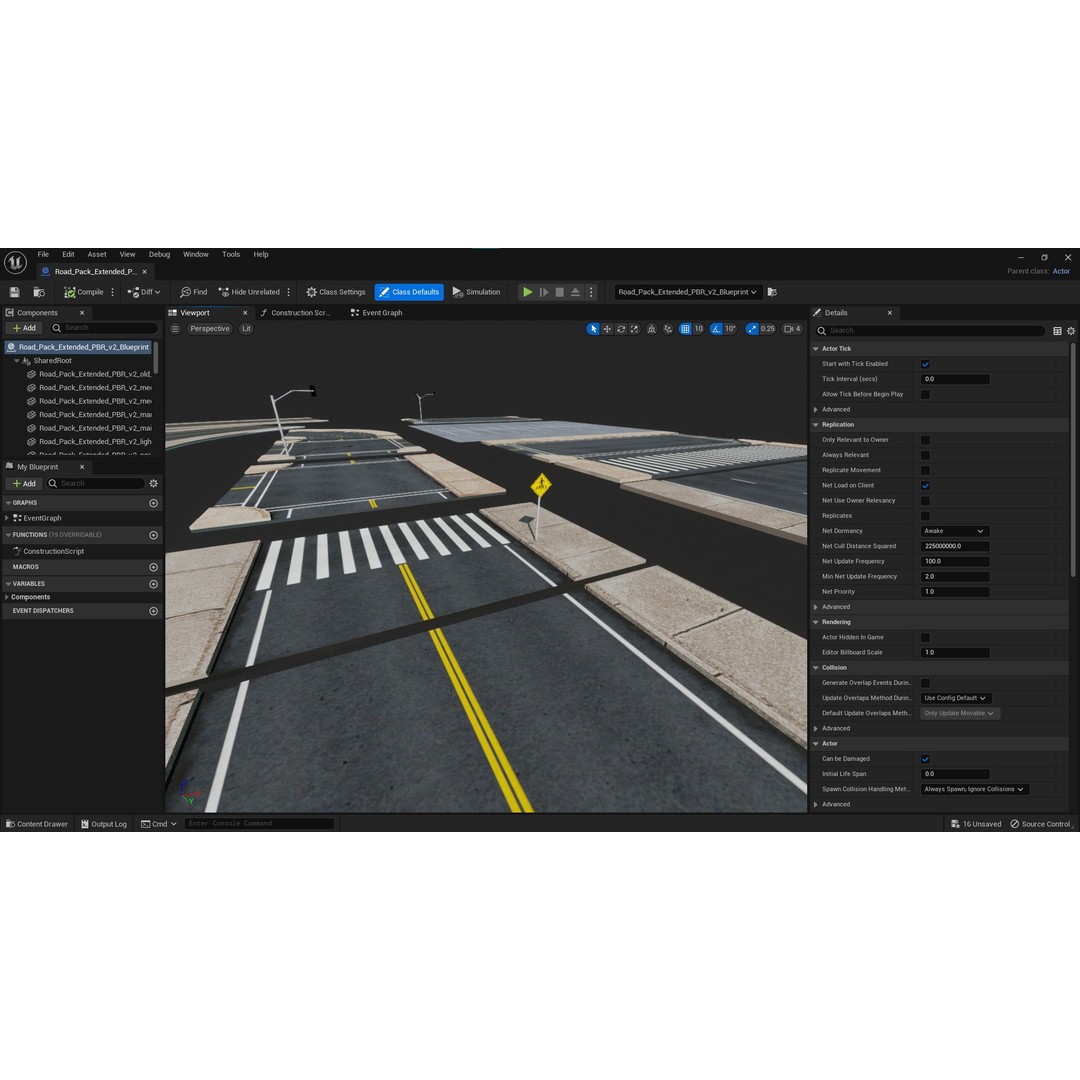Click the grid snap value of 10
Viewport: 1080px width, 1080px height.
pyautogui.click(x=698, y=328)
